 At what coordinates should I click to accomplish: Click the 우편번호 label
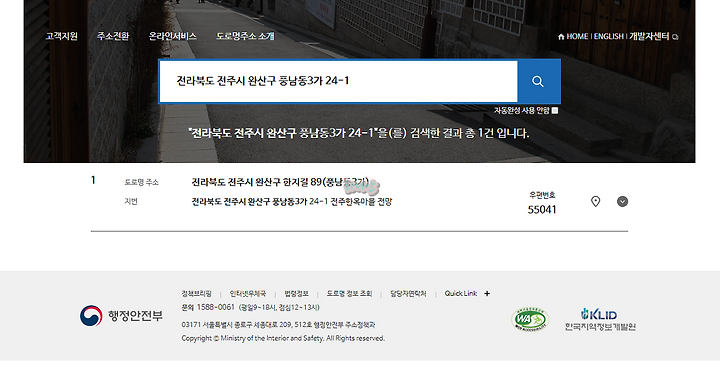(542, 195)
